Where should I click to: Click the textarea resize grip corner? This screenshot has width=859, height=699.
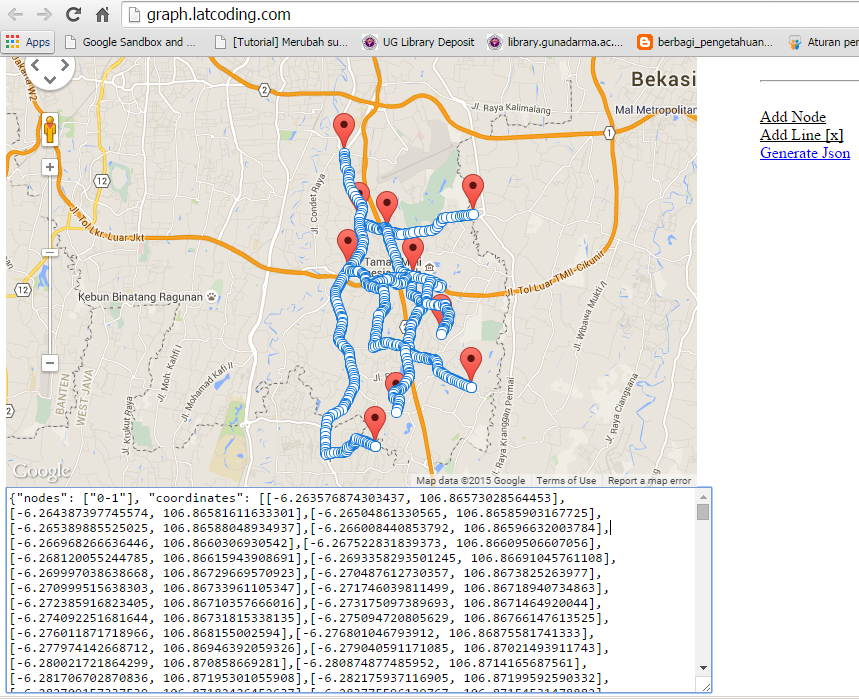[706, 687]
